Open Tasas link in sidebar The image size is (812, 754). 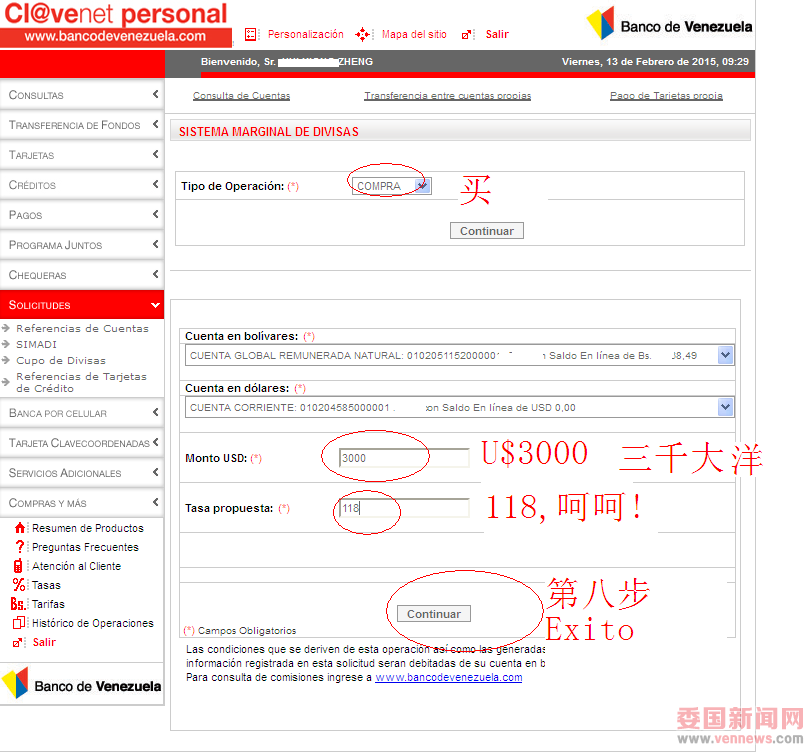[47, 585]
